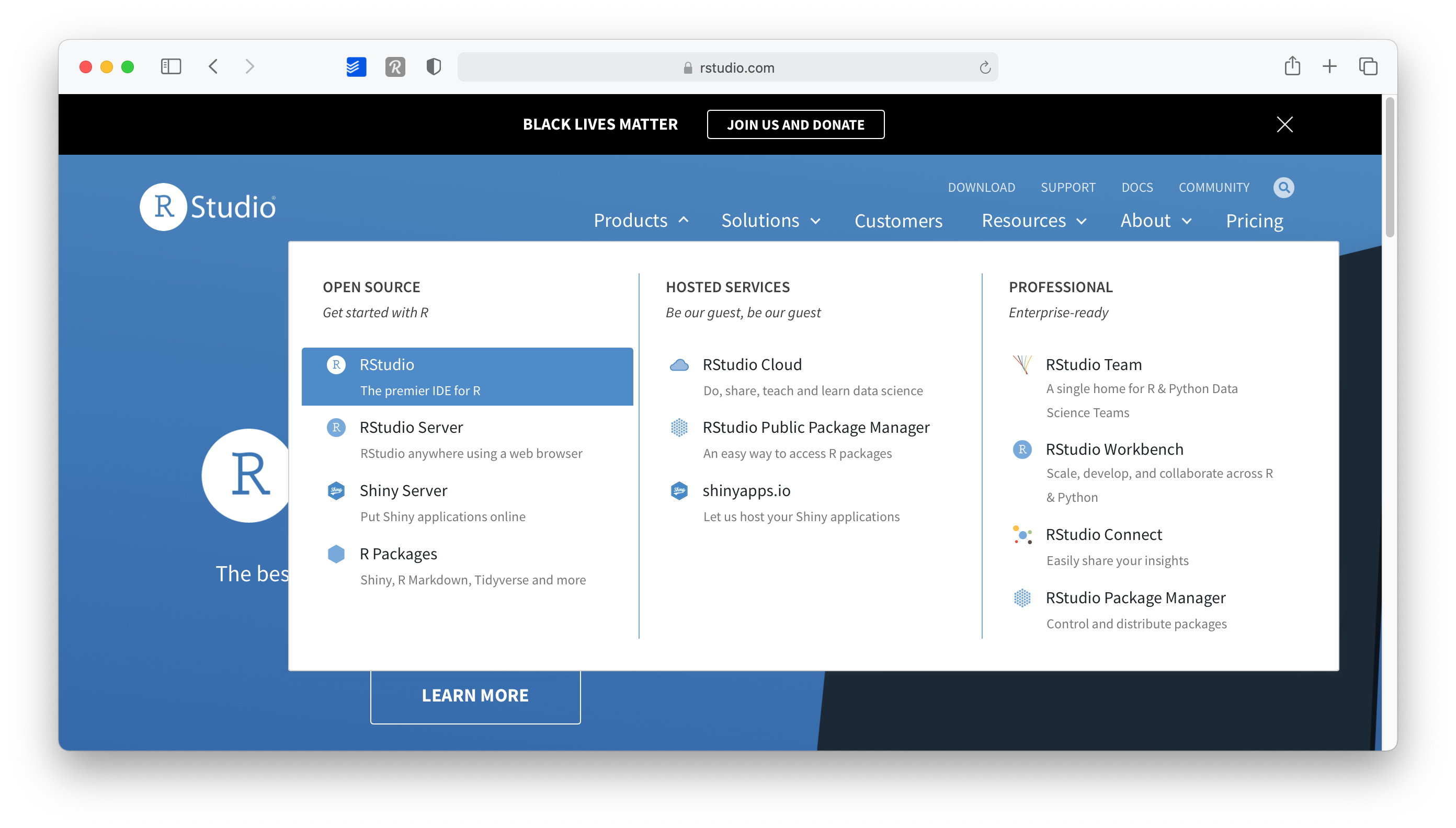Open the COMMUNITY link
The image size is (1456, 828).
[1214, 187]
